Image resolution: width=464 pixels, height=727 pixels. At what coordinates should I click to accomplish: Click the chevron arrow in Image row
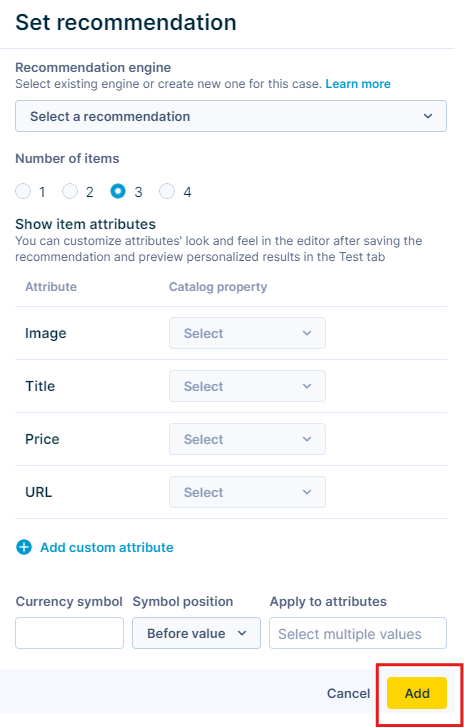click(x=306, y=333)
